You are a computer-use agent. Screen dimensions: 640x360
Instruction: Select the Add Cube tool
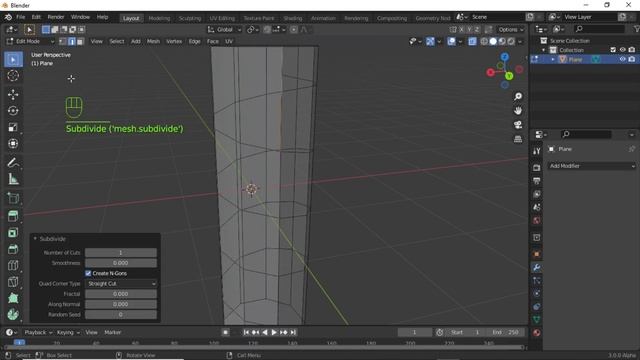click(x=13, y=198)
